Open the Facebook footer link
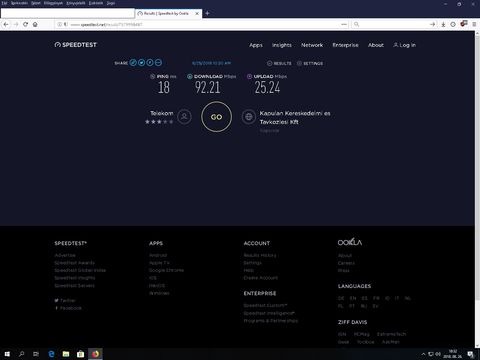Image resolution: width=480 pixels, height=360 pixels. 68,308
